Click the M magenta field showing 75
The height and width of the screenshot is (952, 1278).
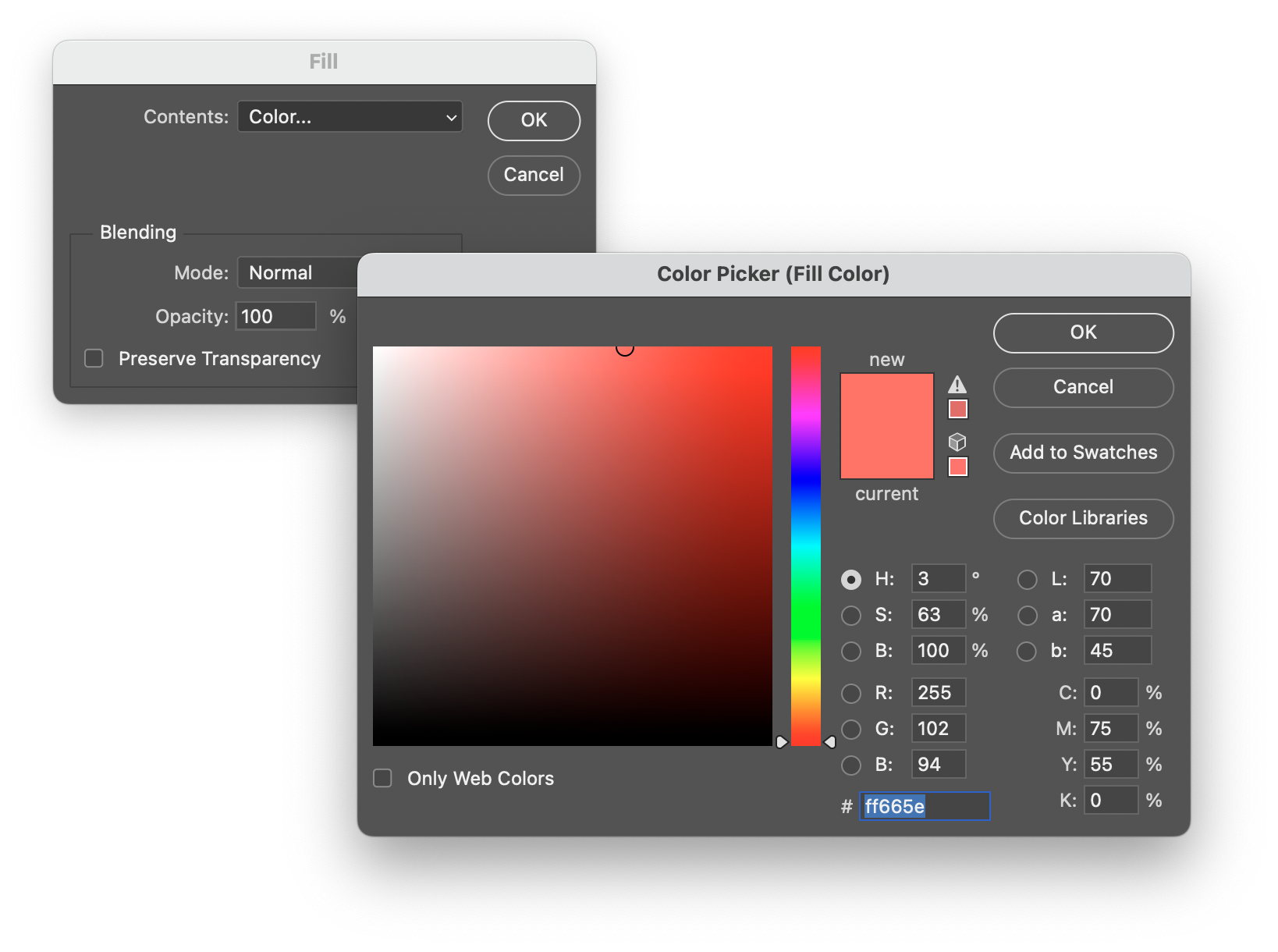coord(1111,729)
